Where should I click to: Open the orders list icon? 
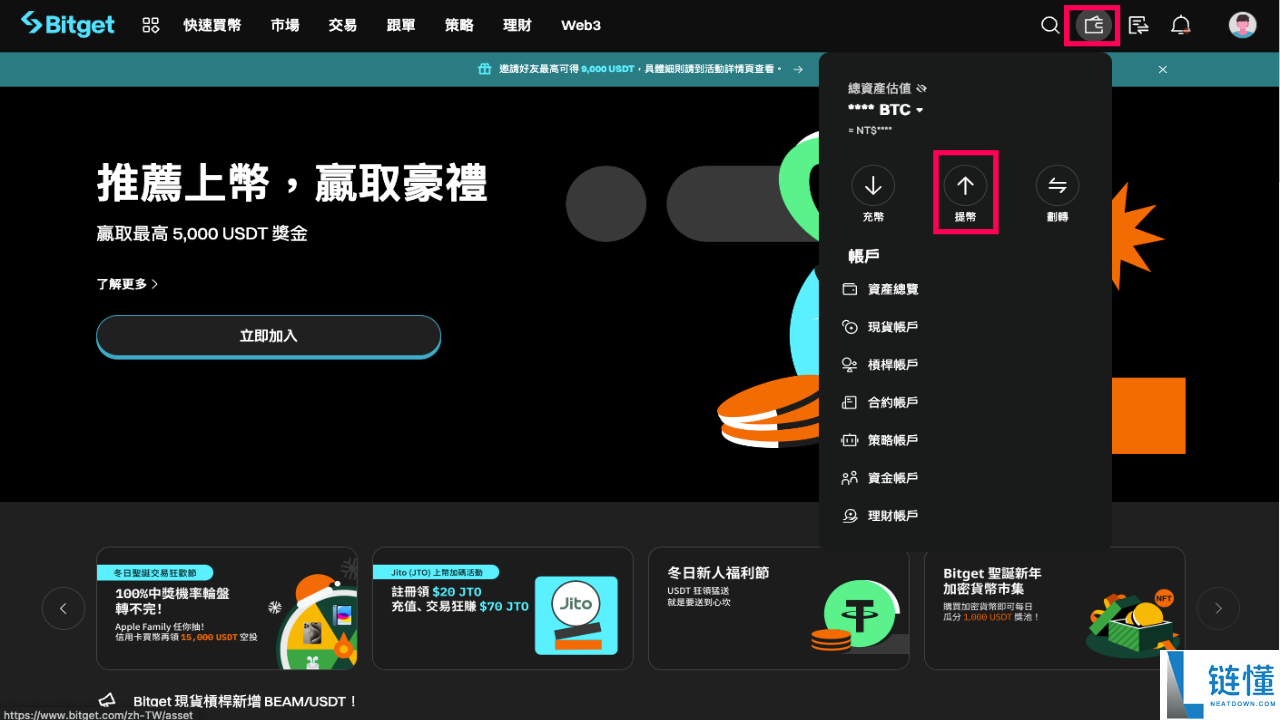pyautogui.click(x=1138, y=25)
